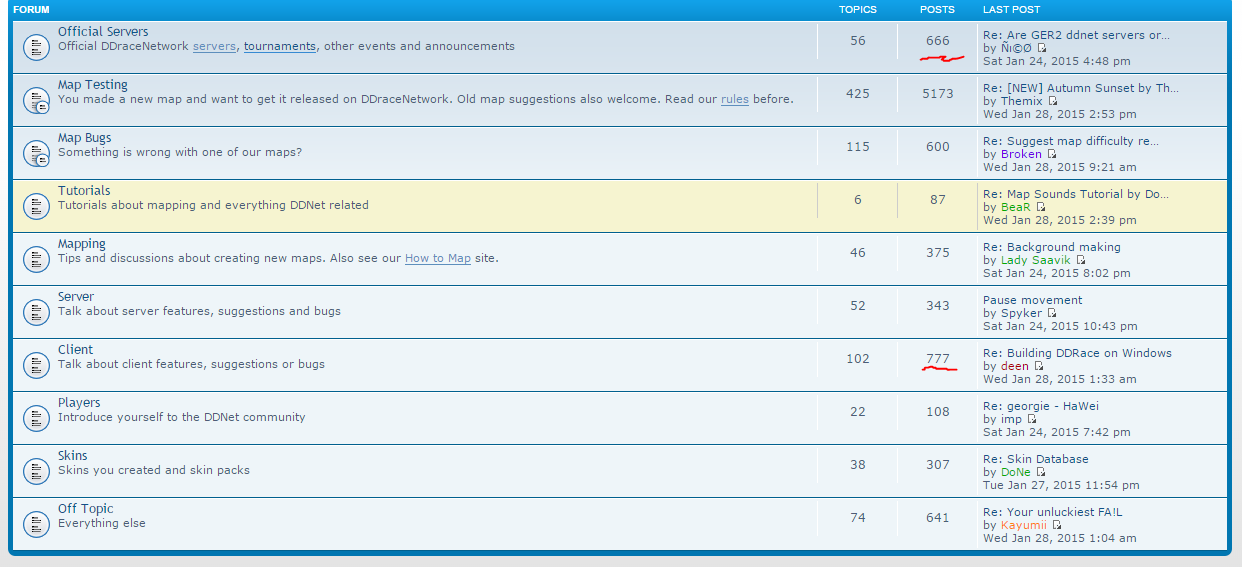This screenshot has height=567, width=1242.
Task: View latest post icon next to Kayumii
Action: pyautogui.click(x=1057, y=525)
